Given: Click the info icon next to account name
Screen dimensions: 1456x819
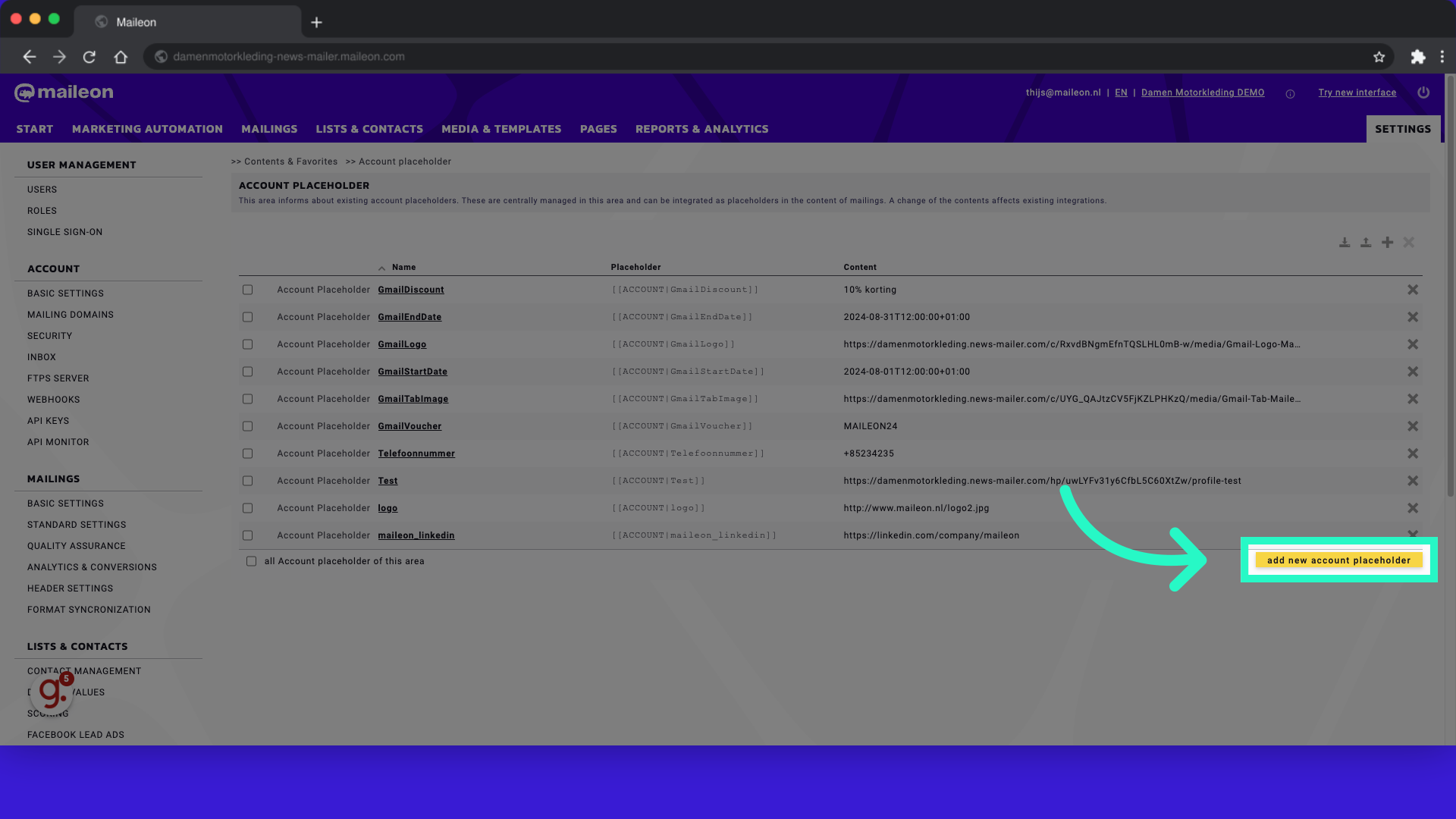Looking at the screenshot, I should 1290,94.
